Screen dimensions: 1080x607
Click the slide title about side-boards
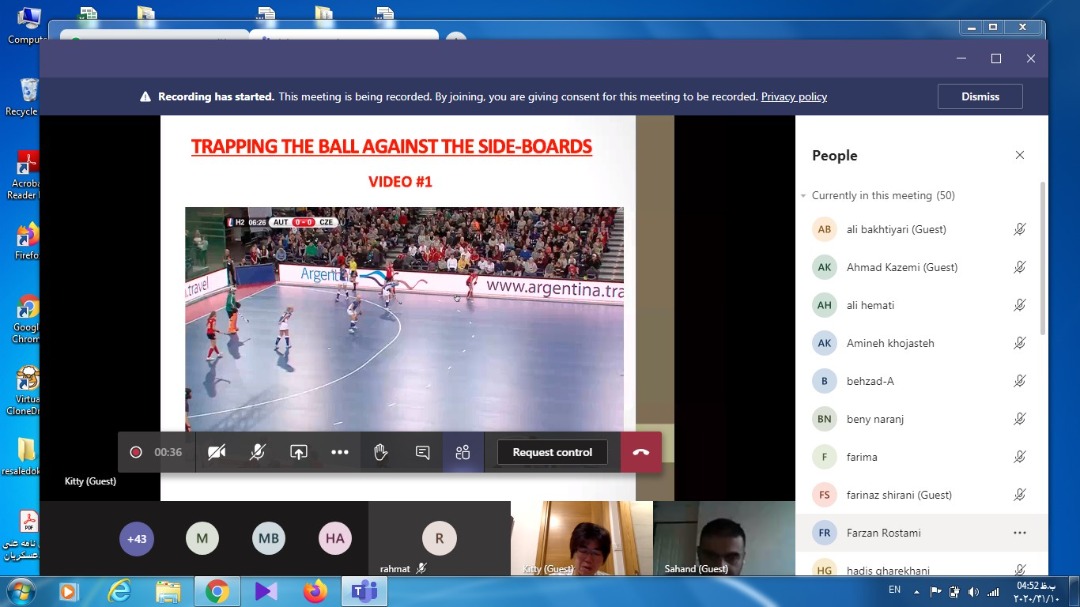click(391, 147)
